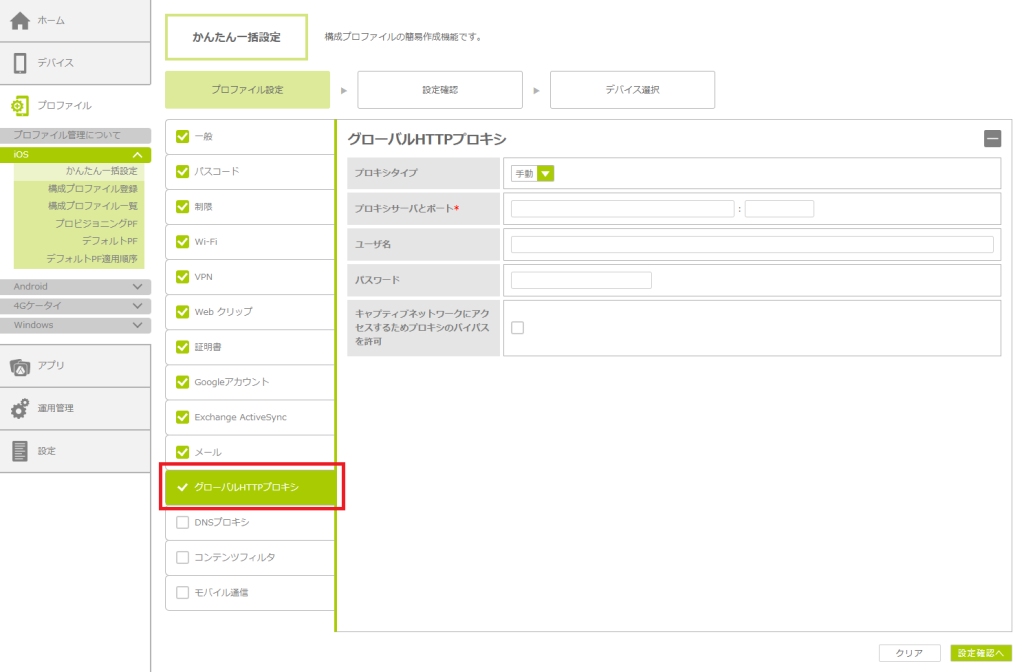
Task: Click the クリア button
Action: point(909,653)
